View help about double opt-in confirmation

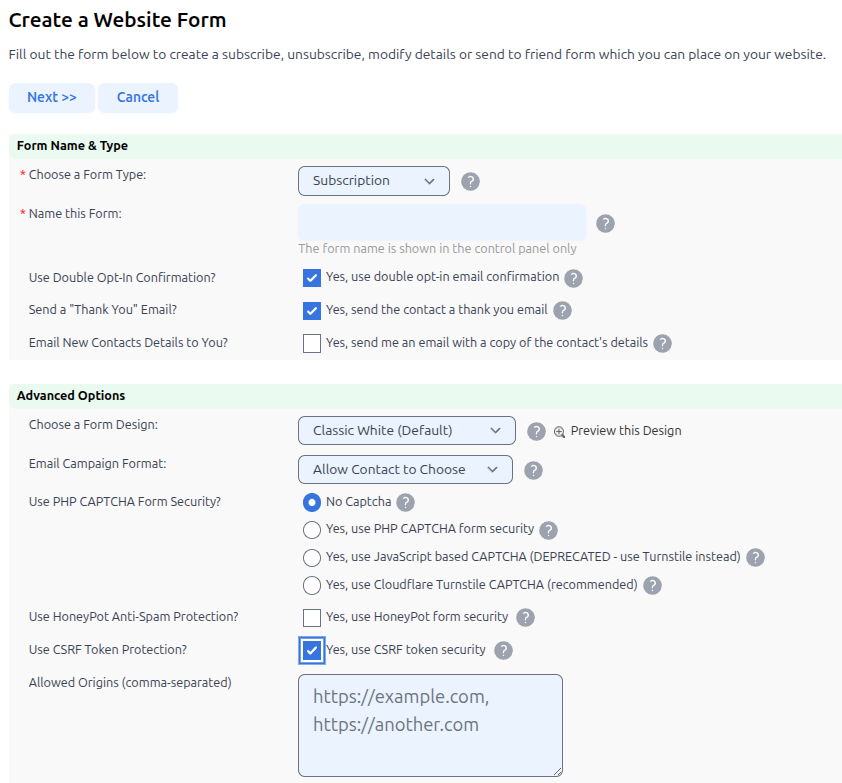pos(573,278)
